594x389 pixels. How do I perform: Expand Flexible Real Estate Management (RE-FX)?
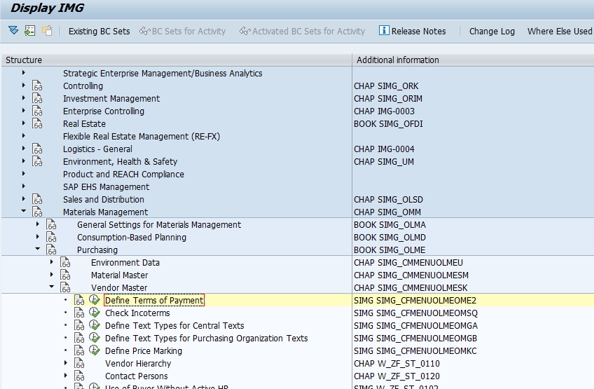pyautogui.click(x=23, y=136)
